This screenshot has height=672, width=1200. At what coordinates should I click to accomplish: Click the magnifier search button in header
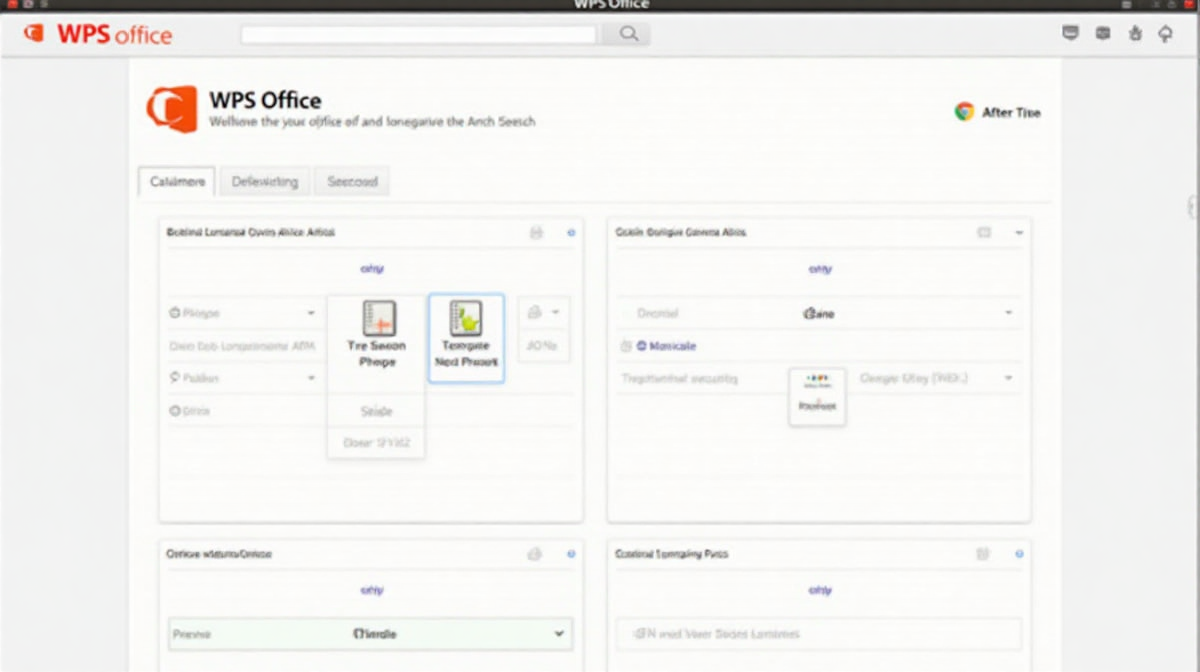[627, 34]
